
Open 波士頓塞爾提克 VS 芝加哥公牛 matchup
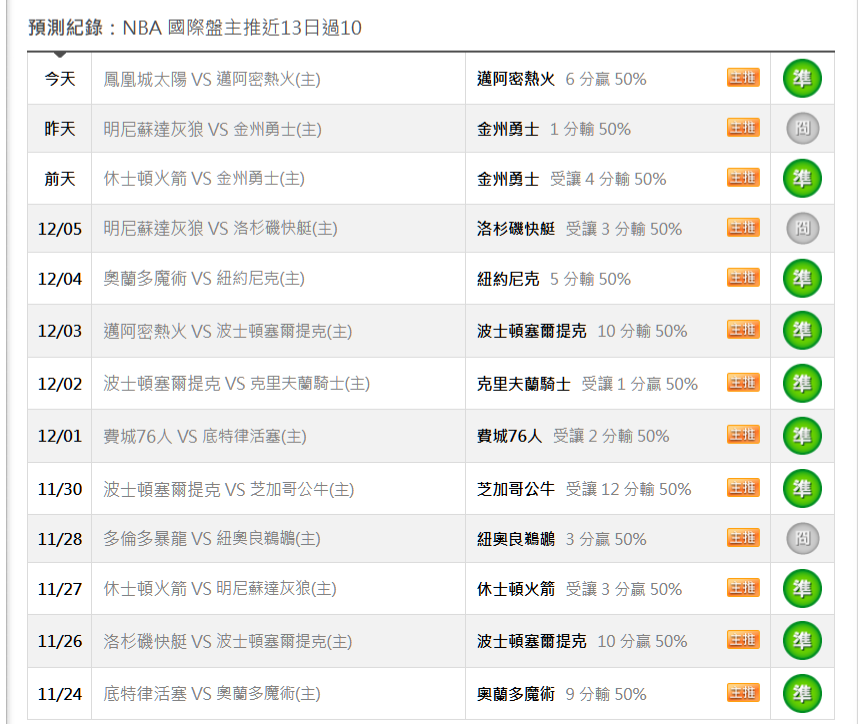(x=229, y=489)
